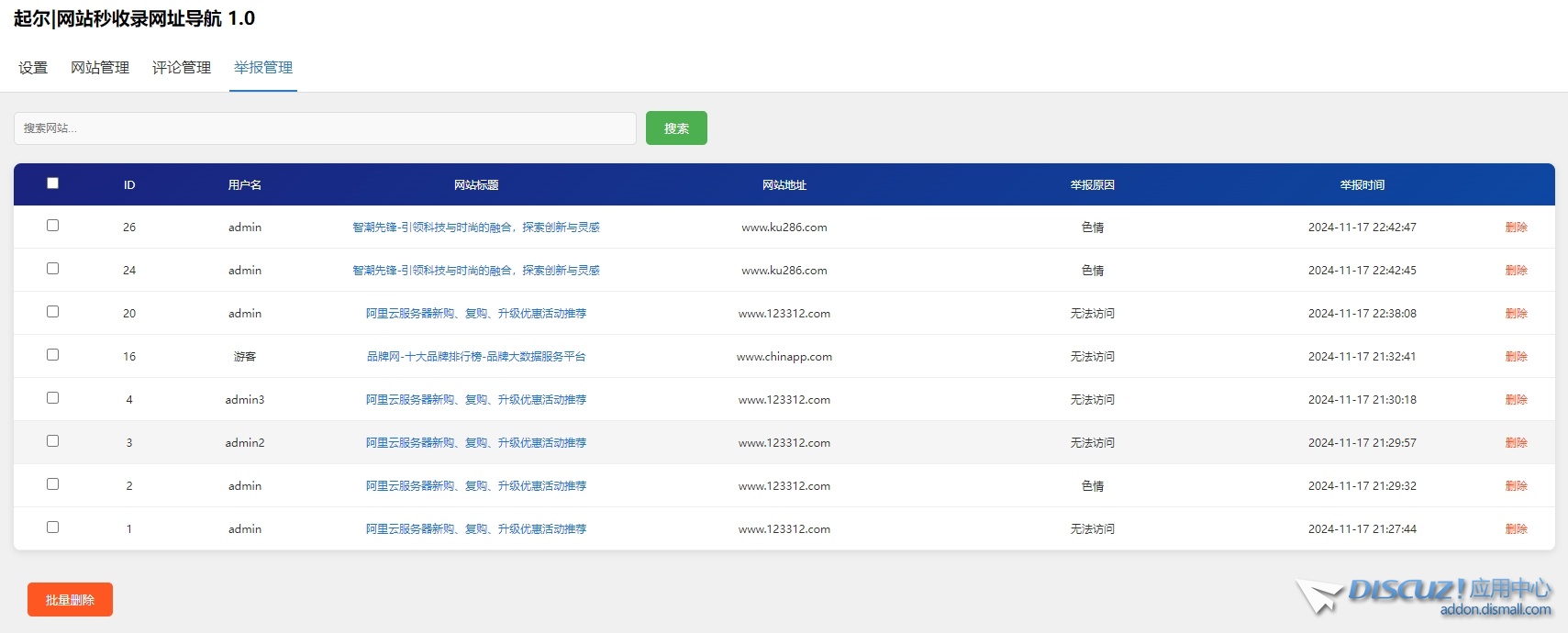Open the 评论管理 tab

pyautogui.click(x=182, y=68)
